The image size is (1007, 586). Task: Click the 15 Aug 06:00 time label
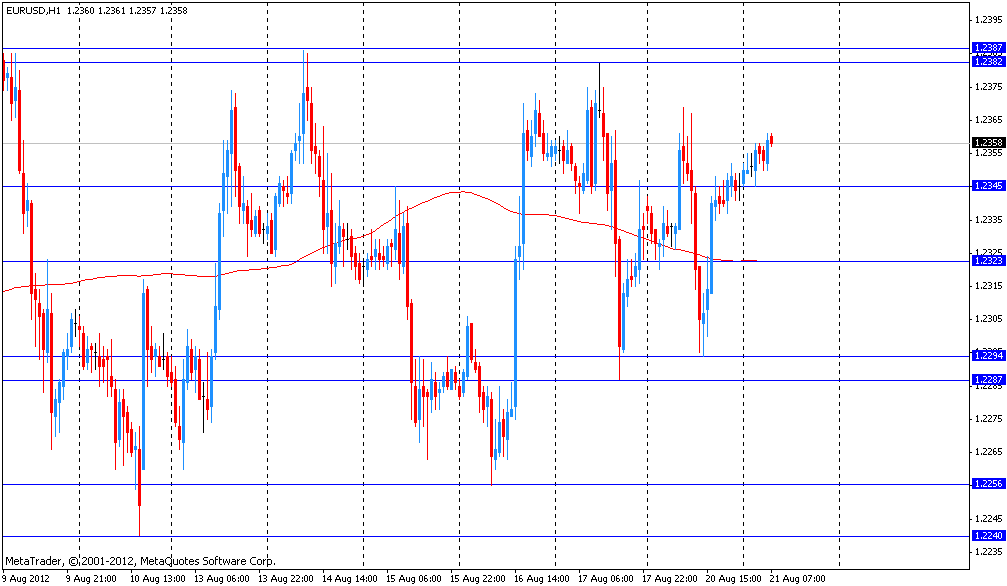tap(413, 578)
